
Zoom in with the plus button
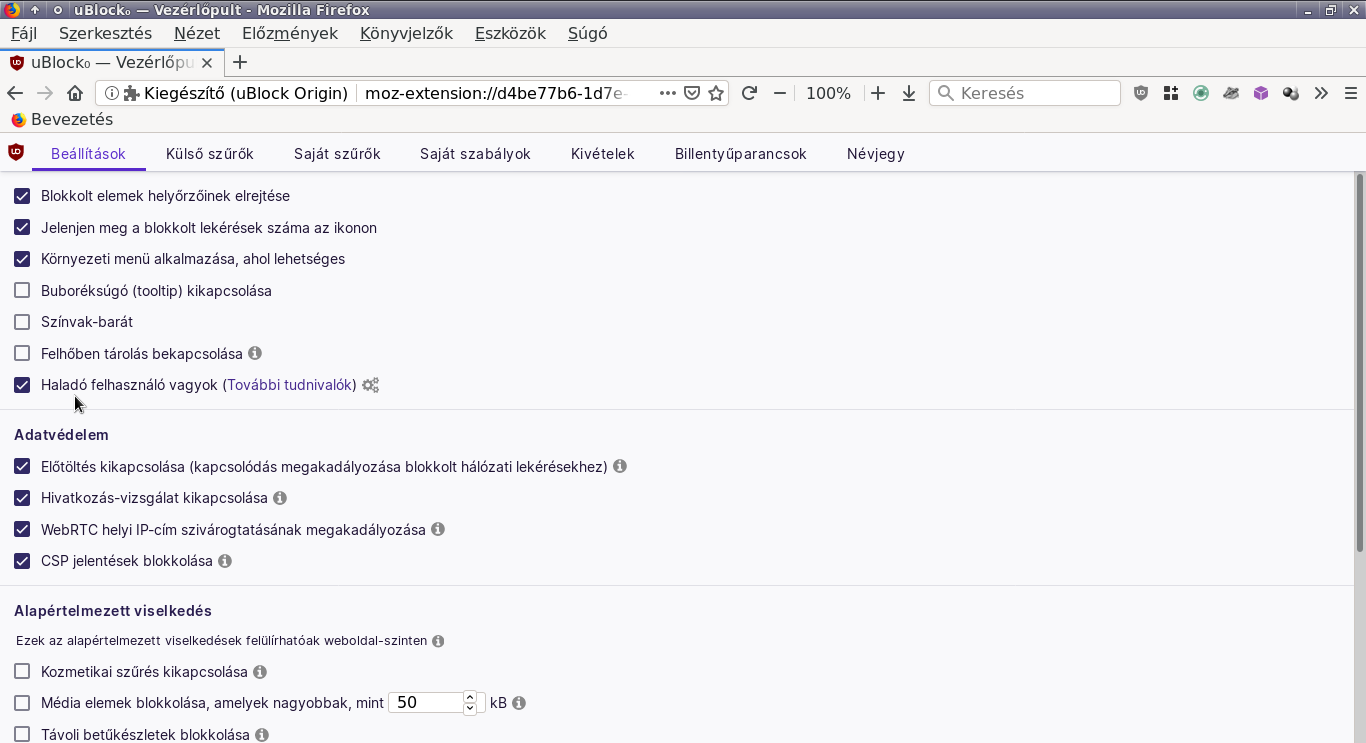pyautogui.click(x=878, y=93)
